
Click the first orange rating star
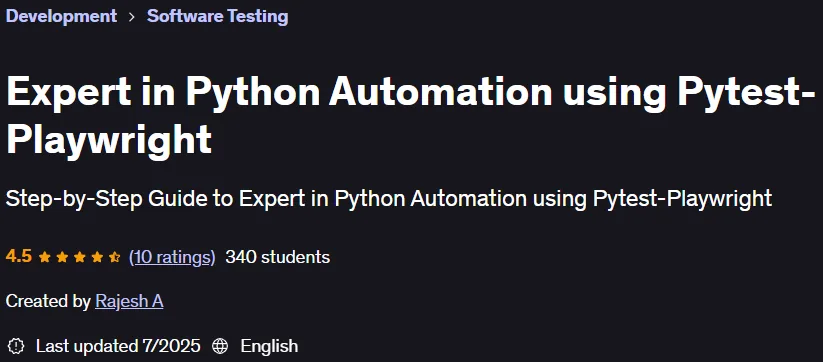click(x=45, y=257)
